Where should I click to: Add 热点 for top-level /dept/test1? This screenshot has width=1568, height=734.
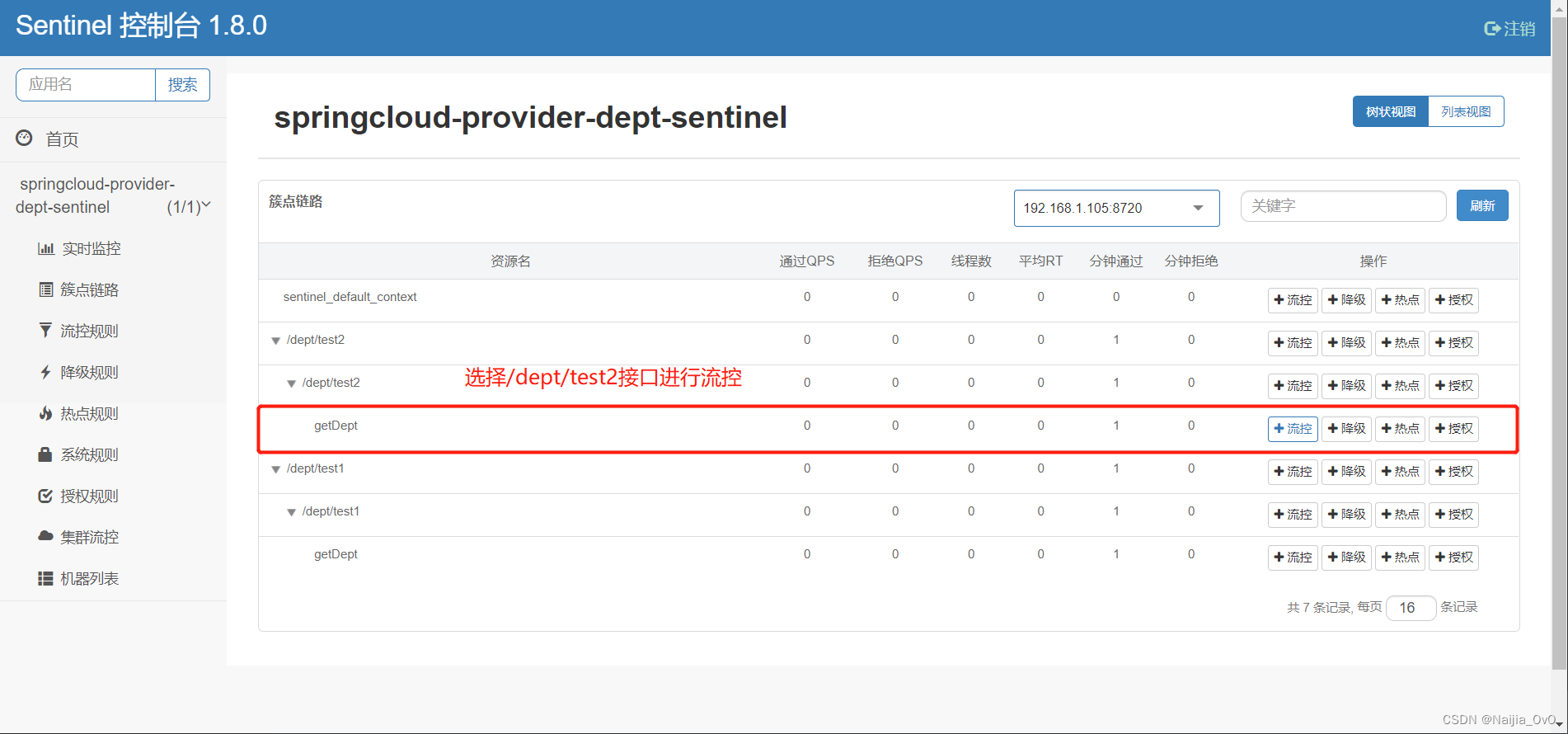[x=1400, y=472]
